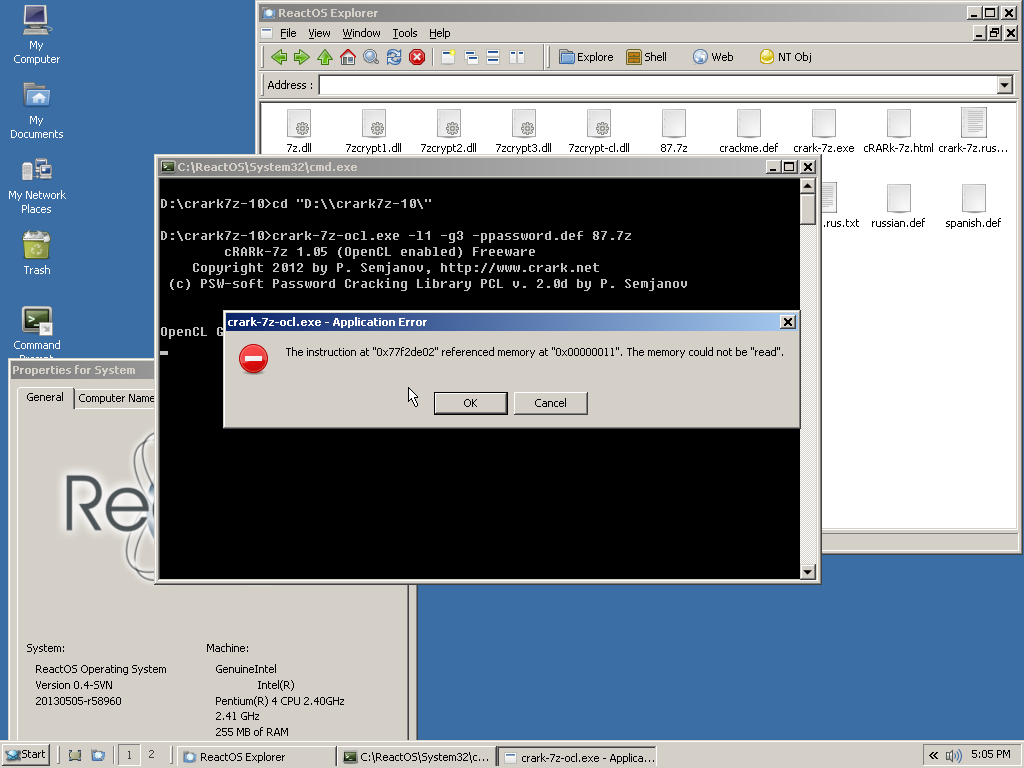Select the crackme.def file
1024x768 pixels.
(x=748, y=131)
